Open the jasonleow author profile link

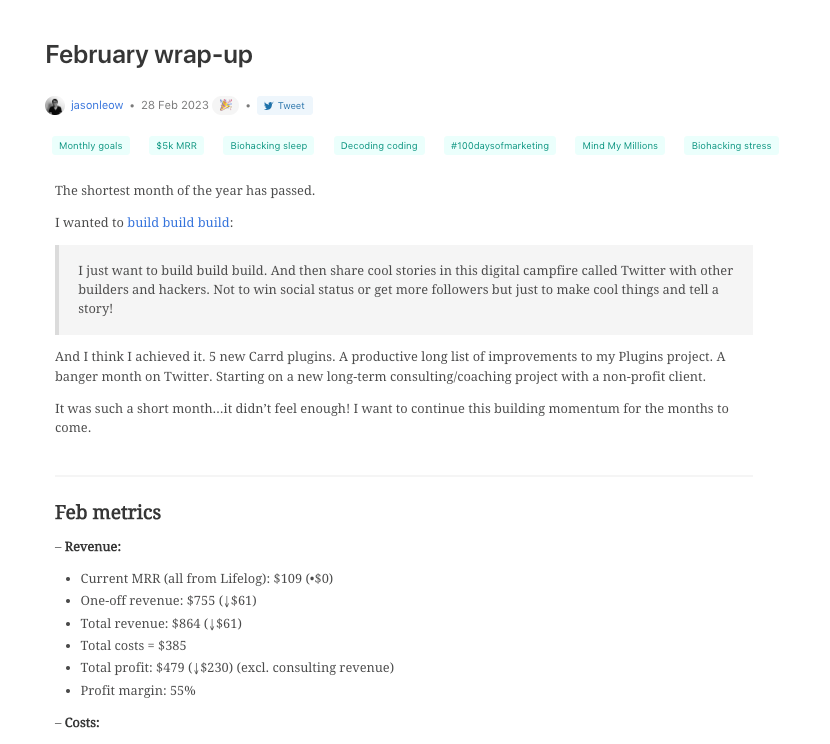(97, 106)
